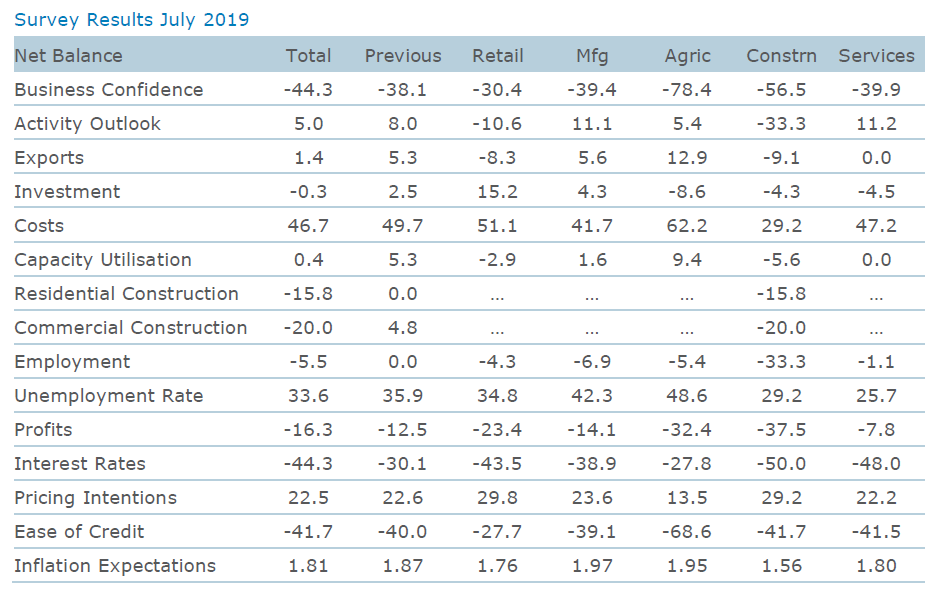Select the Agric column header

tap(687, 56)
